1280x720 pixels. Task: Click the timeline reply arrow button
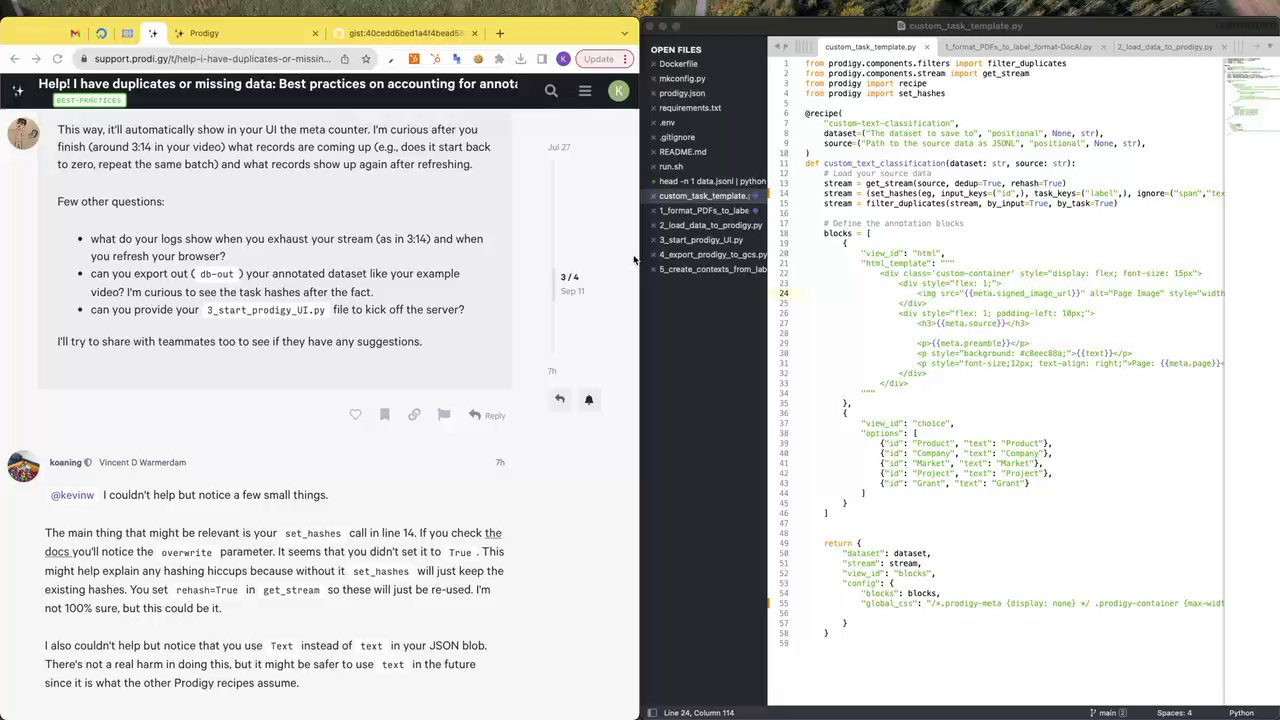(560, 399)
